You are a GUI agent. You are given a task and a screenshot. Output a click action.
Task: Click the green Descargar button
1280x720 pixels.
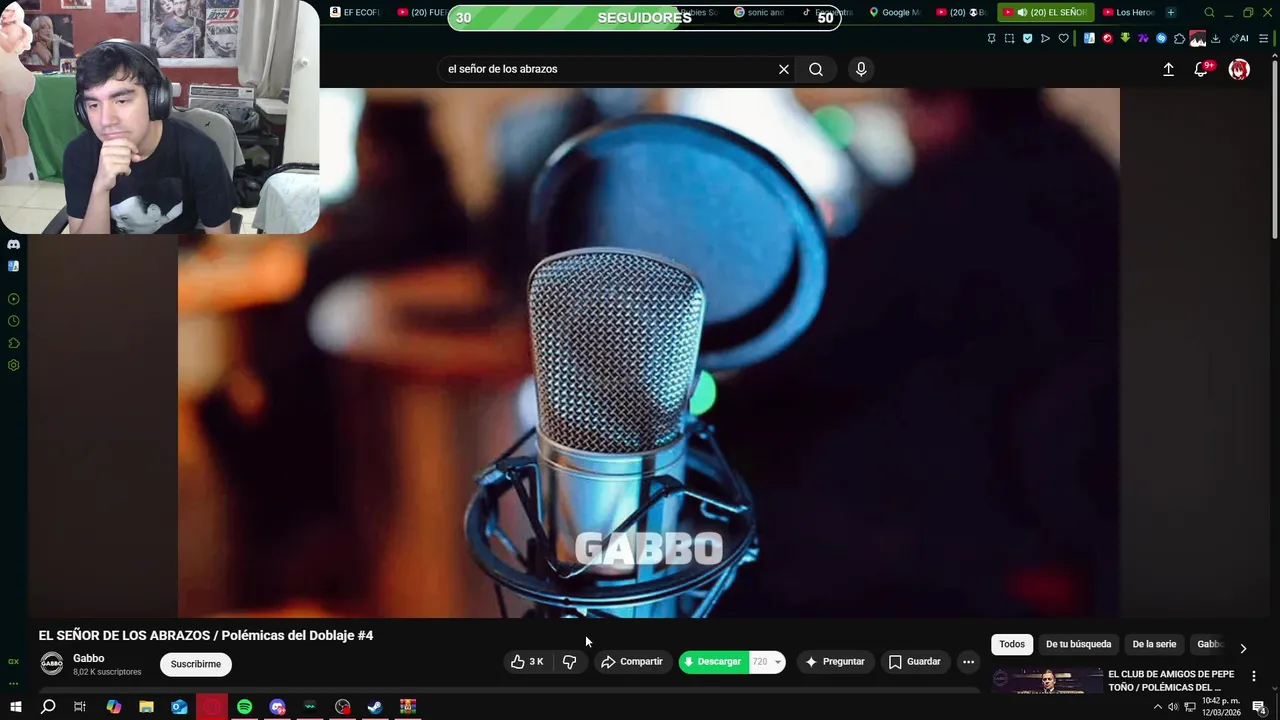pyautogui.click(x=713, y=662)
